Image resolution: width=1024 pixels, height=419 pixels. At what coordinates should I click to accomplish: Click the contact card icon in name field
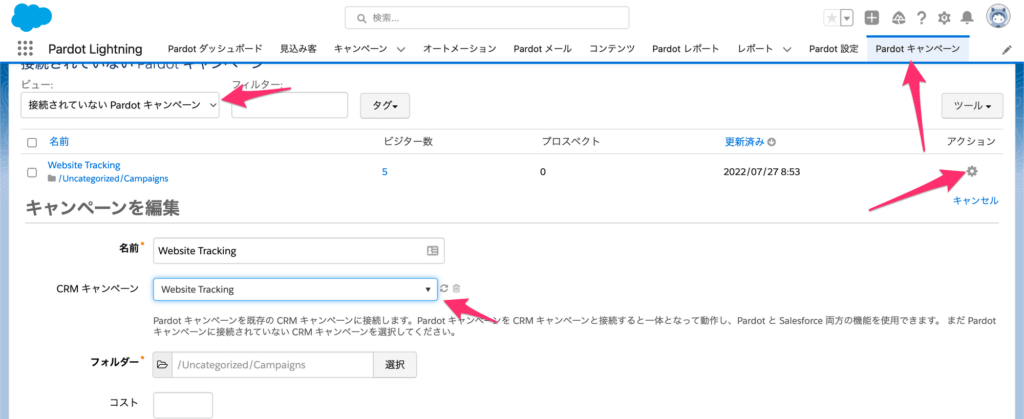[432, 251]
